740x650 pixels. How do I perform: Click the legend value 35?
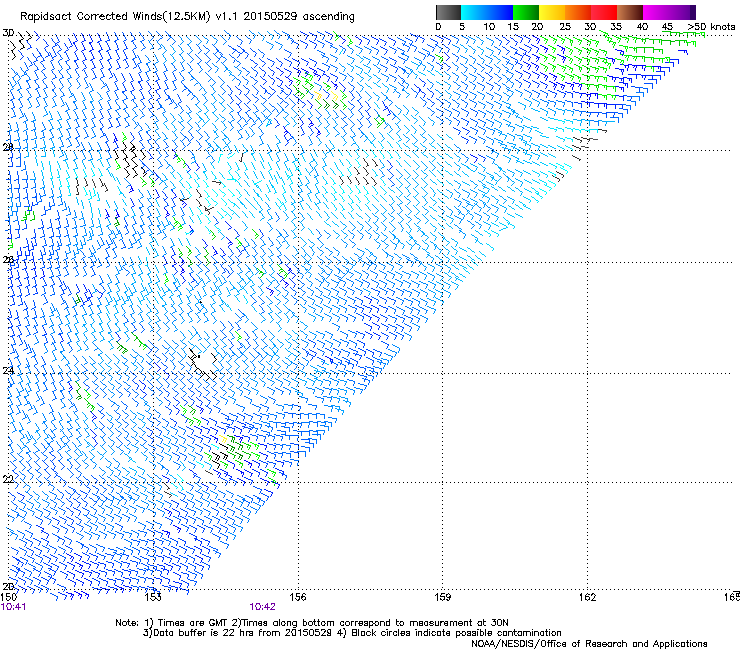(616, 27)
